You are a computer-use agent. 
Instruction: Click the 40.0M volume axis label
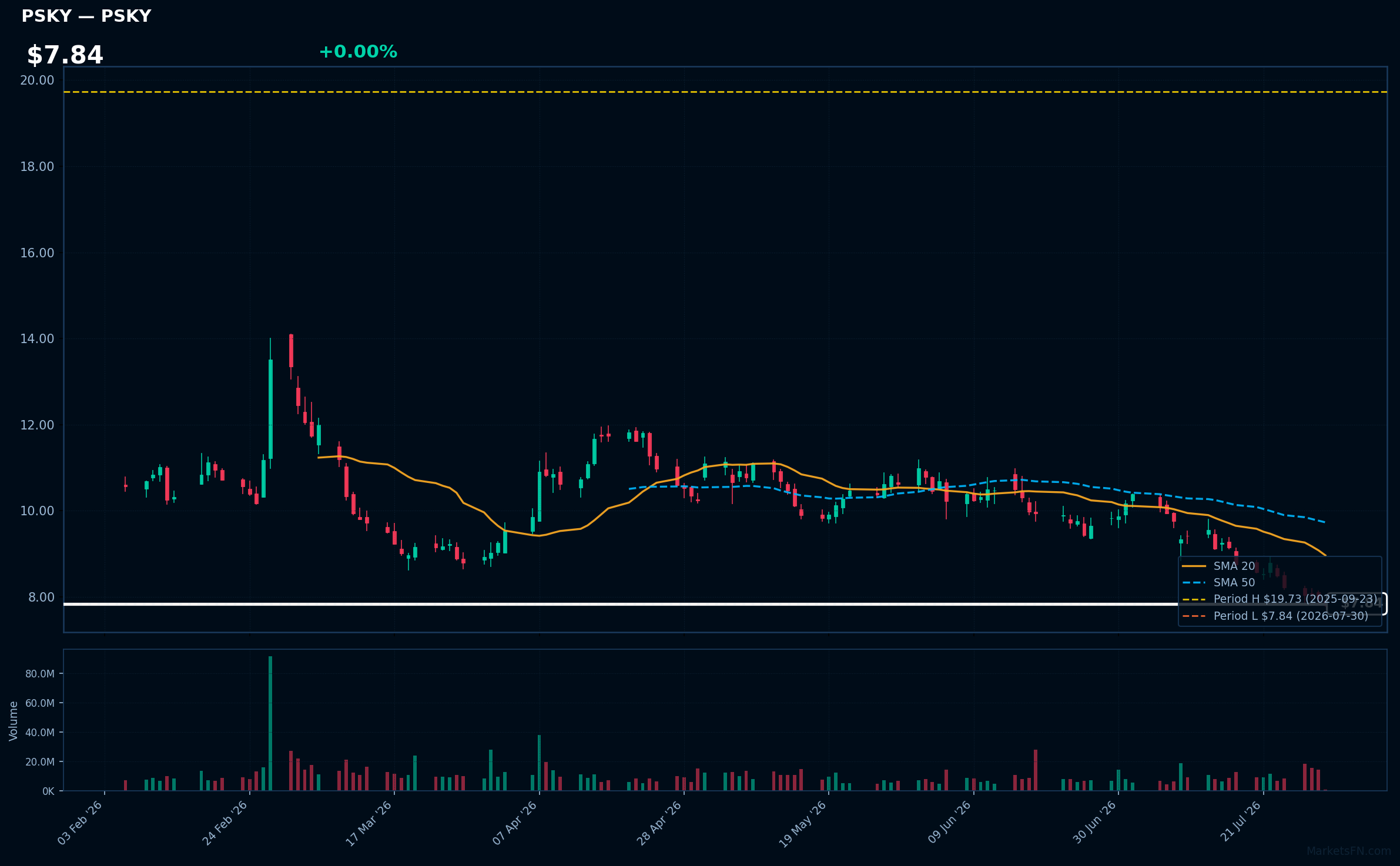pos(40,733)
